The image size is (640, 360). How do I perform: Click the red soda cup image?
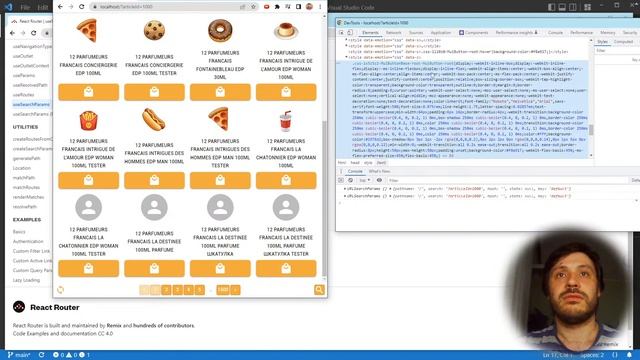click(x=285, y=121)
